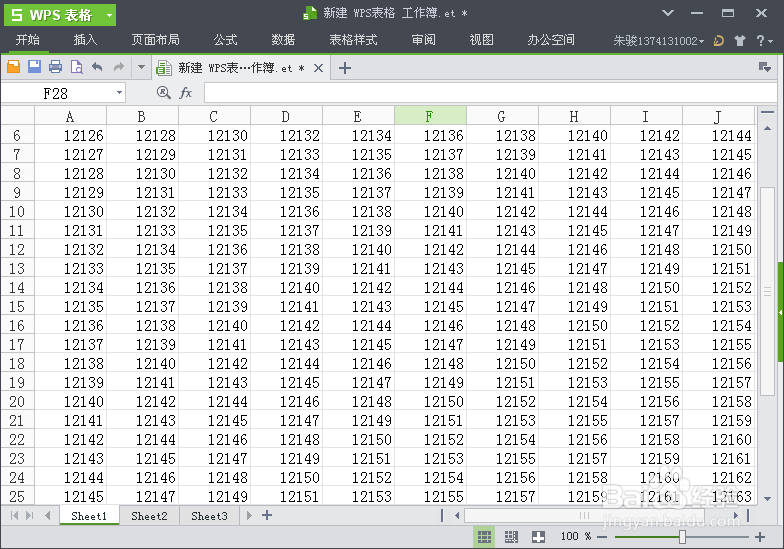
Task: Click the F28 name box field
Action: pos(57,93)
